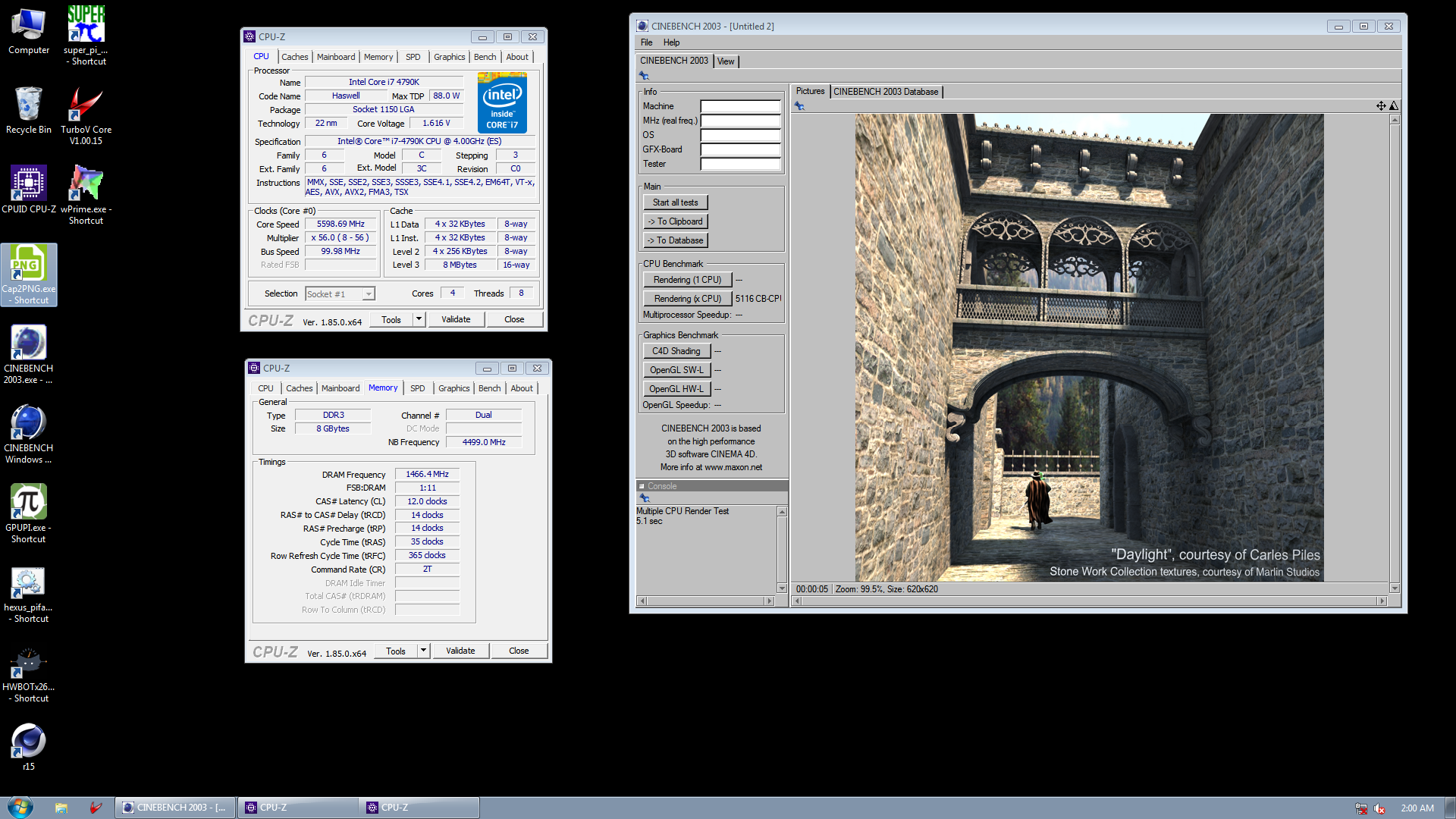Screen dimensions: 1456x819
Task: Open CINEBENCH Windows desktop shortcut
Action: point(28,434)
